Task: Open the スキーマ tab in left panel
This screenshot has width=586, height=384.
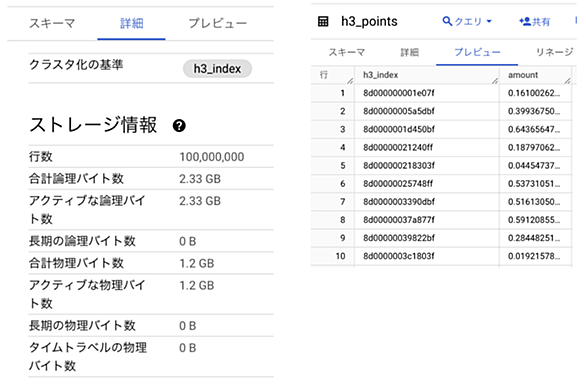Action: click(52, 23)
